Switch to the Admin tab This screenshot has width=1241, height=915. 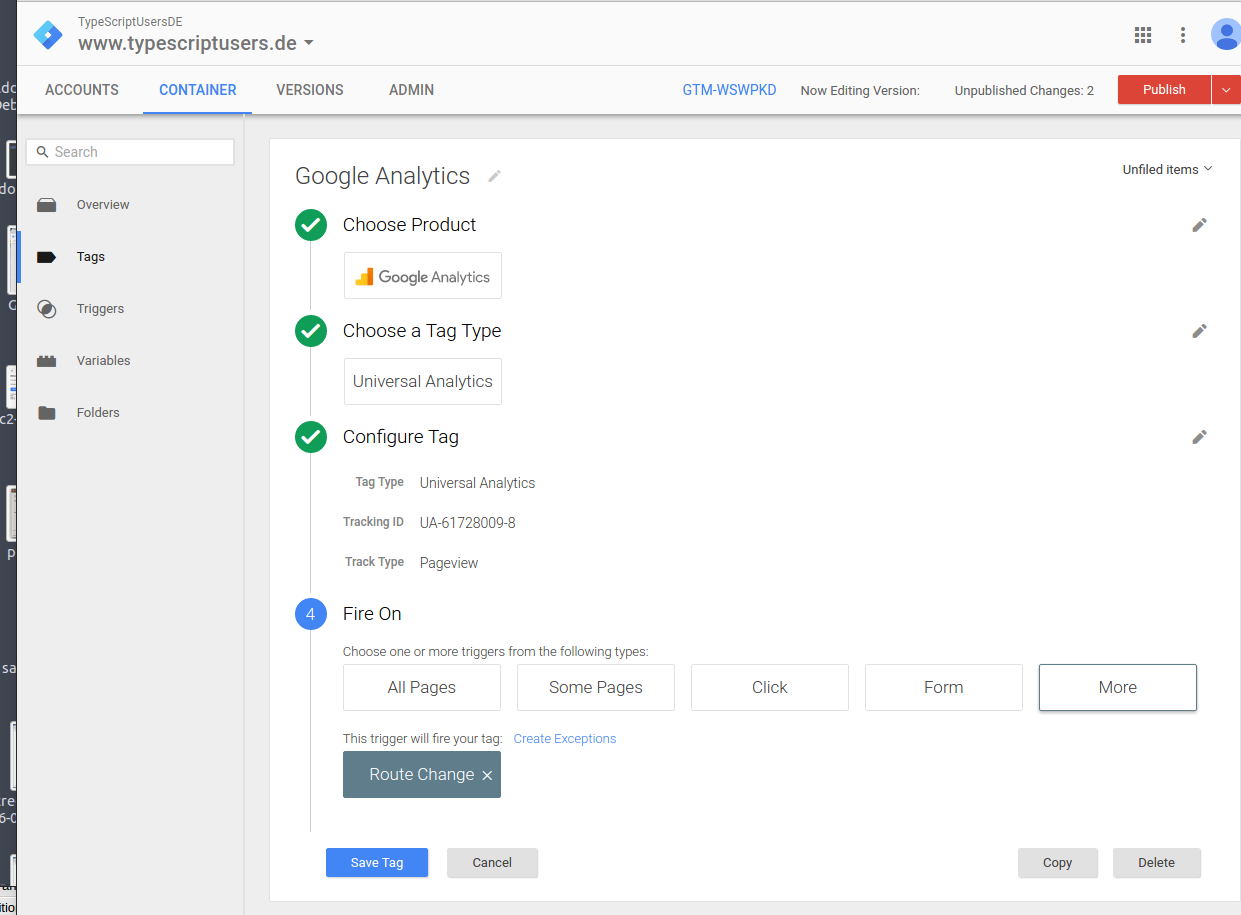coord(411,90)
